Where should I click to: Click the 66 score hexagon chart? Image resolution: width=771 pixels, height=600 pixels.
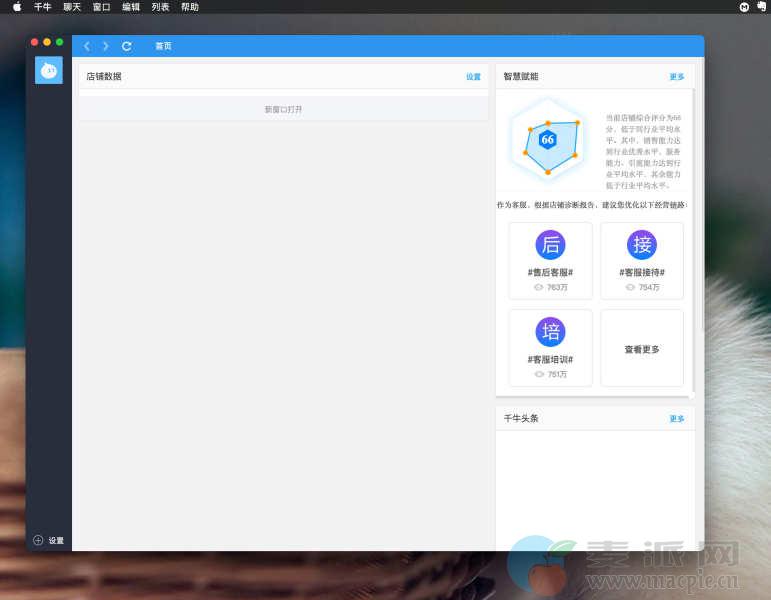548,140
